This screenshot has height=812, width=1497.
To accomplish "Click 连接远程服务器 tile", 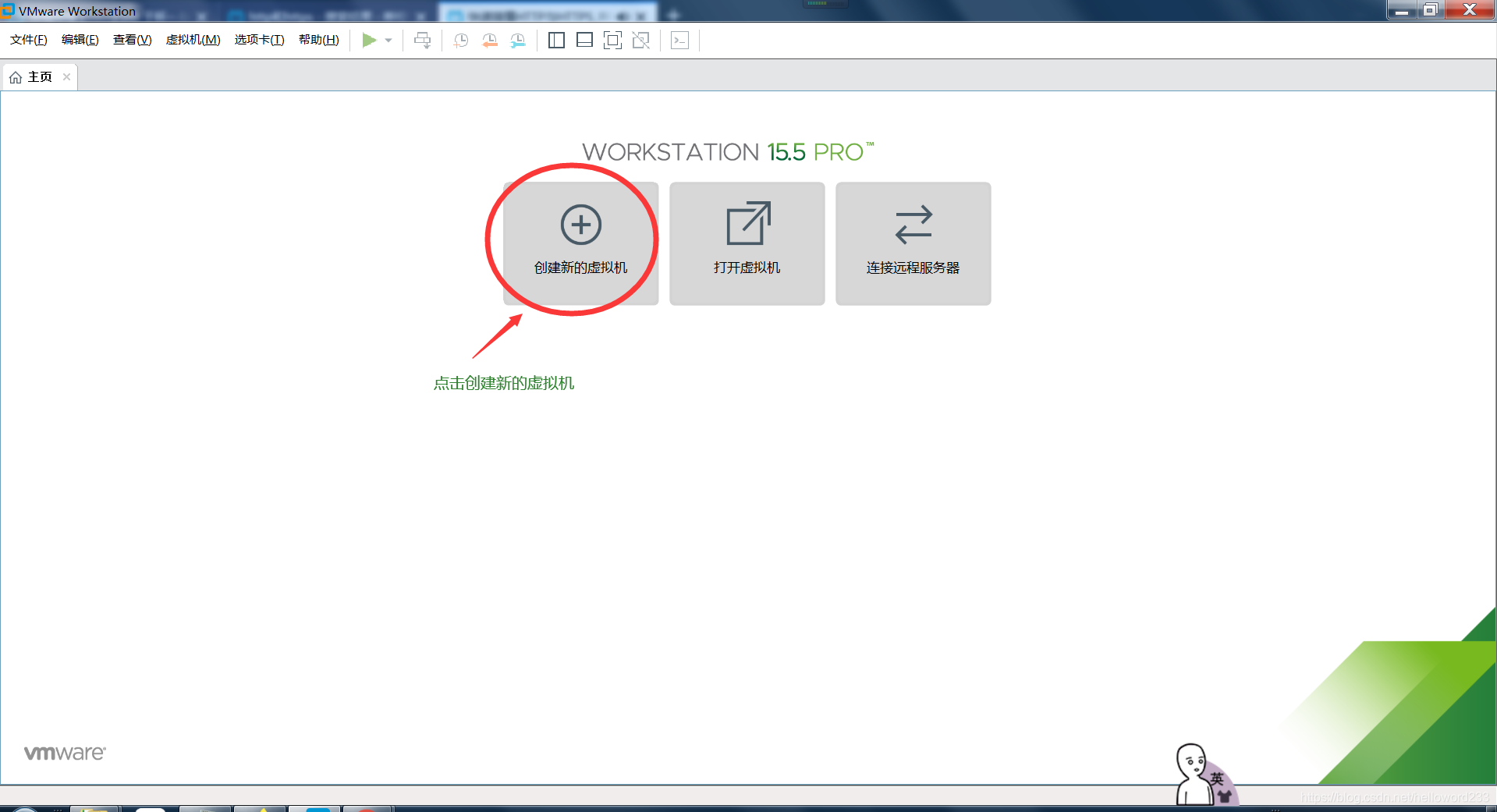I will (913, 243).
